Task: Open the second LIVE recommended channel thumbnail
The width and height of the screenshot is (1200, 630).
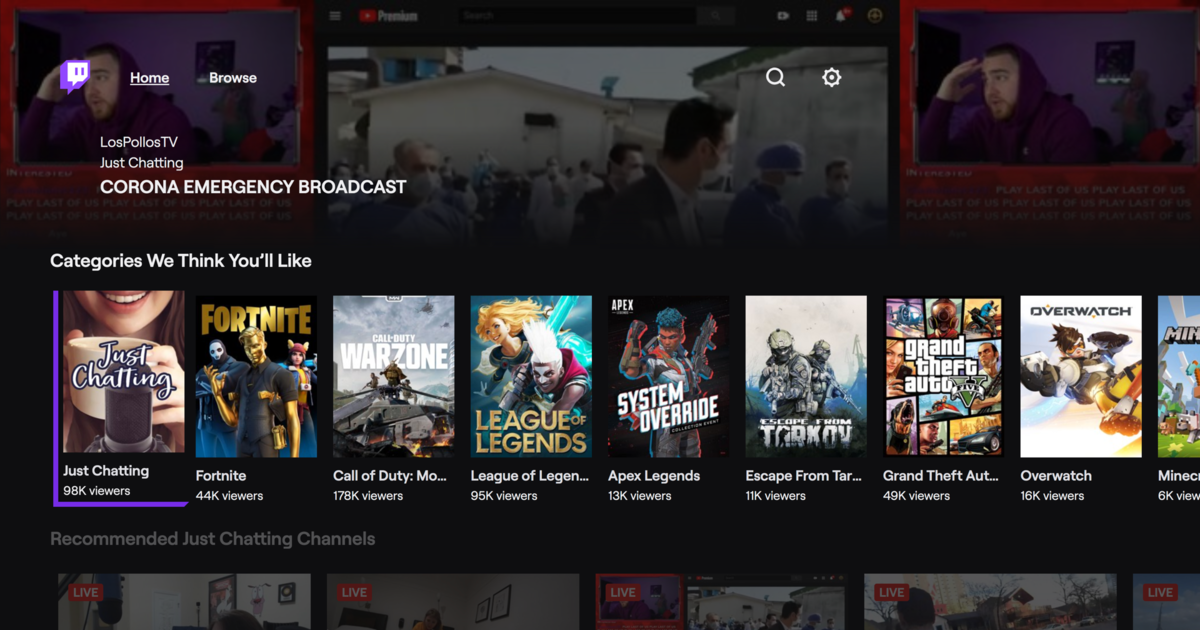Action: (453, 602)
